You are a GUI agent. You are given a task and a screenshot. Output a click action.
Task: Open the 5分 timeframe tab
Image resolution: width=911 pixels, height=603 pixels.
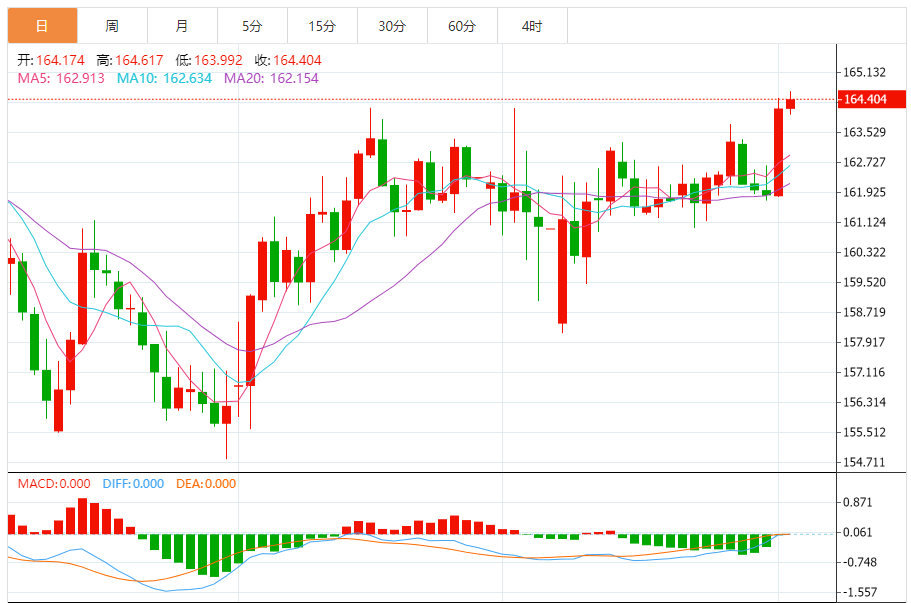[252, 26]
